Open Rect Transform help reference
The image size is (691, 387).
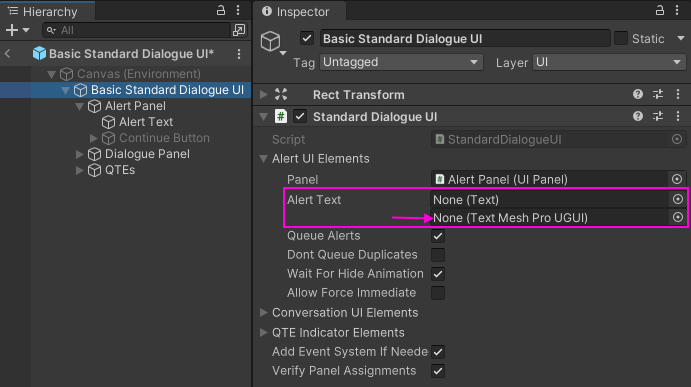click(638, 94)
